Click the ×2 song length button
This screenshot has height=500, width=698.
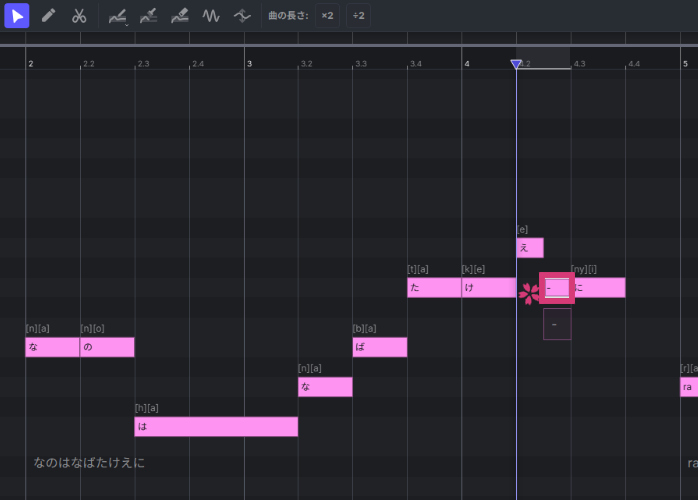tap(327, 16)
